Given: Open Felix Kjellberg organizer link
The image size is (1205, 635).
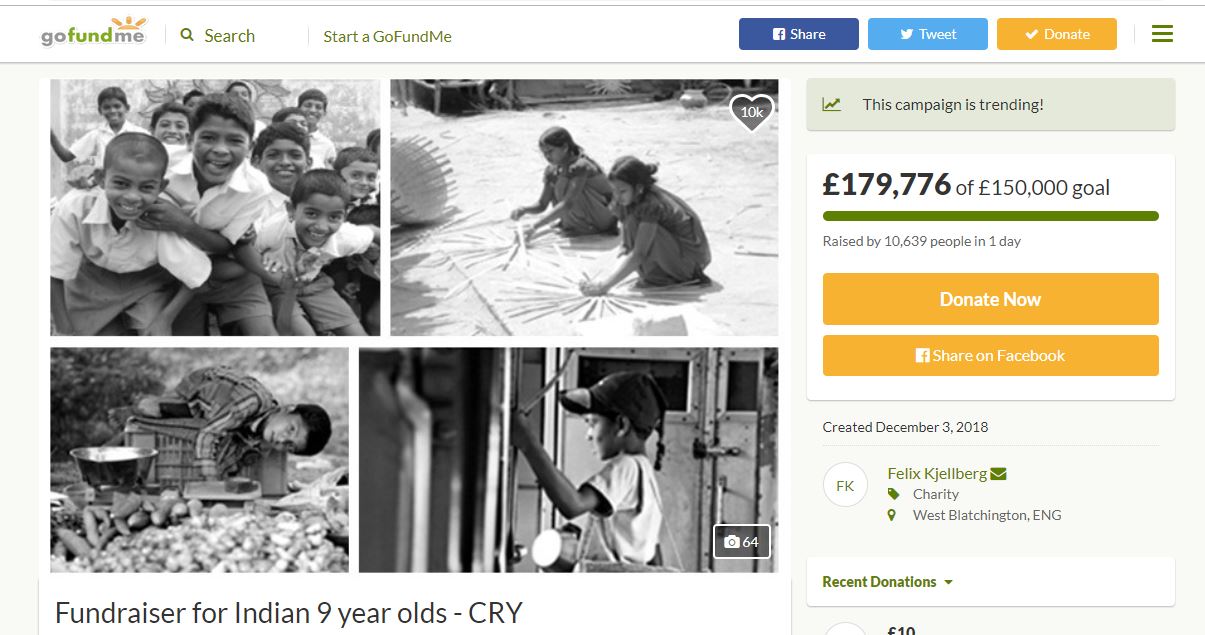Looking at the screenshot, I should [x=937, y=473].
